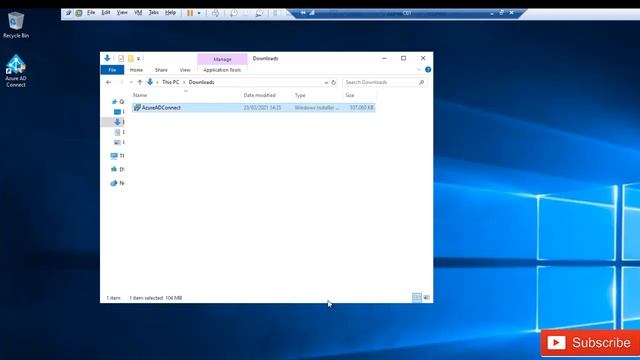Select the Desktop item in navigation pane
Screen dimensions: 640x360
118,111
